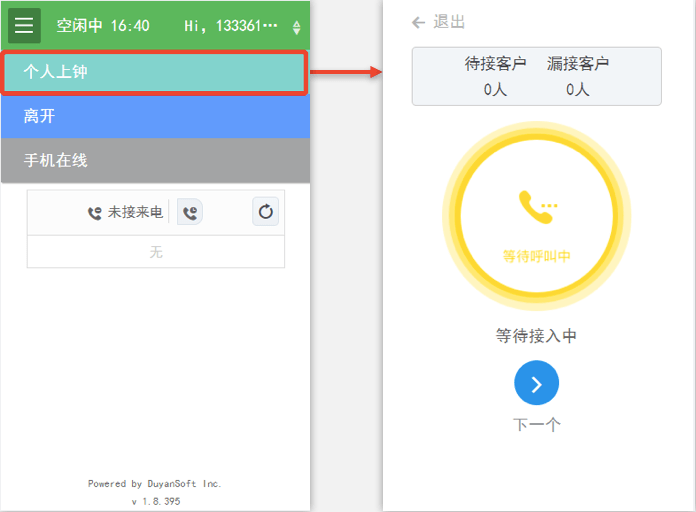Select the 个人上钟 menu option

154,72
